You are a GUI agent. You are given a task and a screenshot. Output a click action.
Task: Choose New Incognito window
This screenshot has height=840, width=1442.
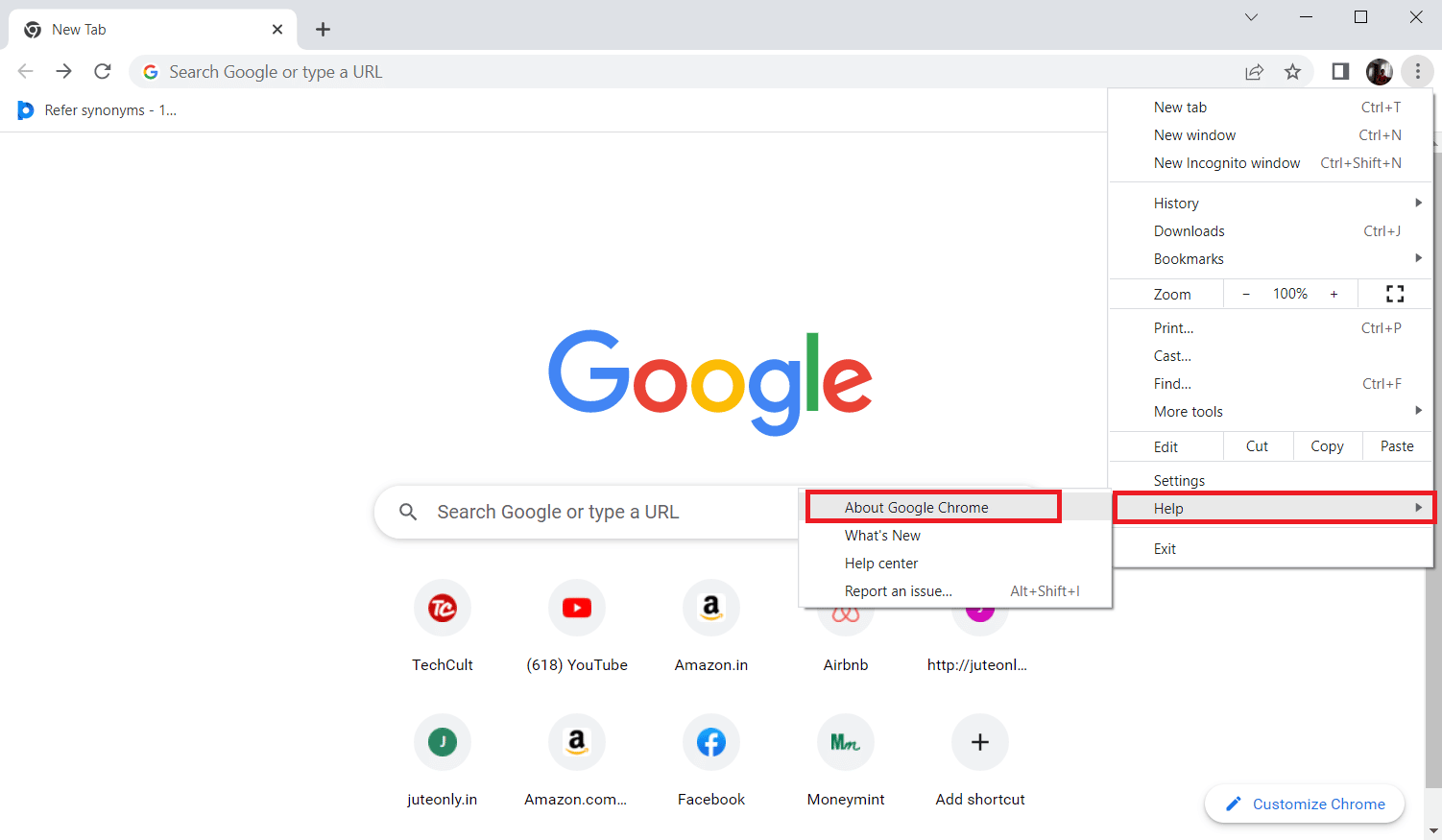[1271, 163]
